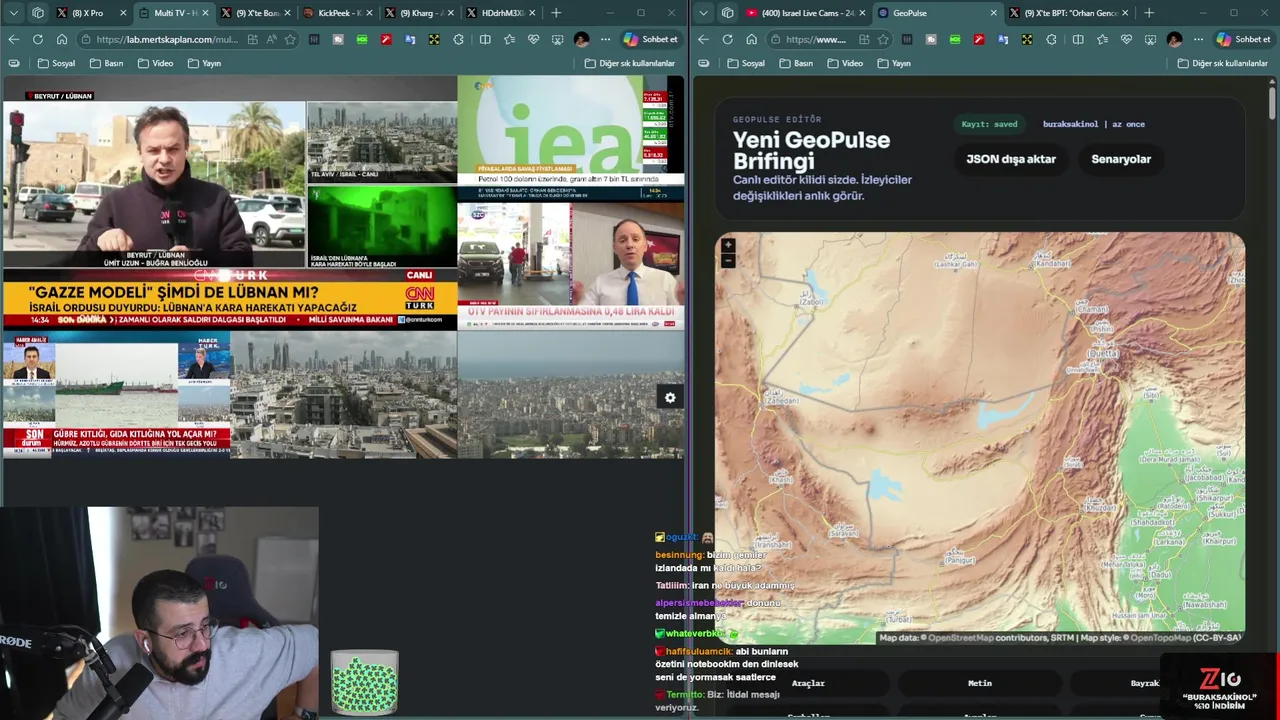This screenshot has height=720, width=1280.
Task: Favorite the Multi TV page with star icon
Action: click(290, 39)
